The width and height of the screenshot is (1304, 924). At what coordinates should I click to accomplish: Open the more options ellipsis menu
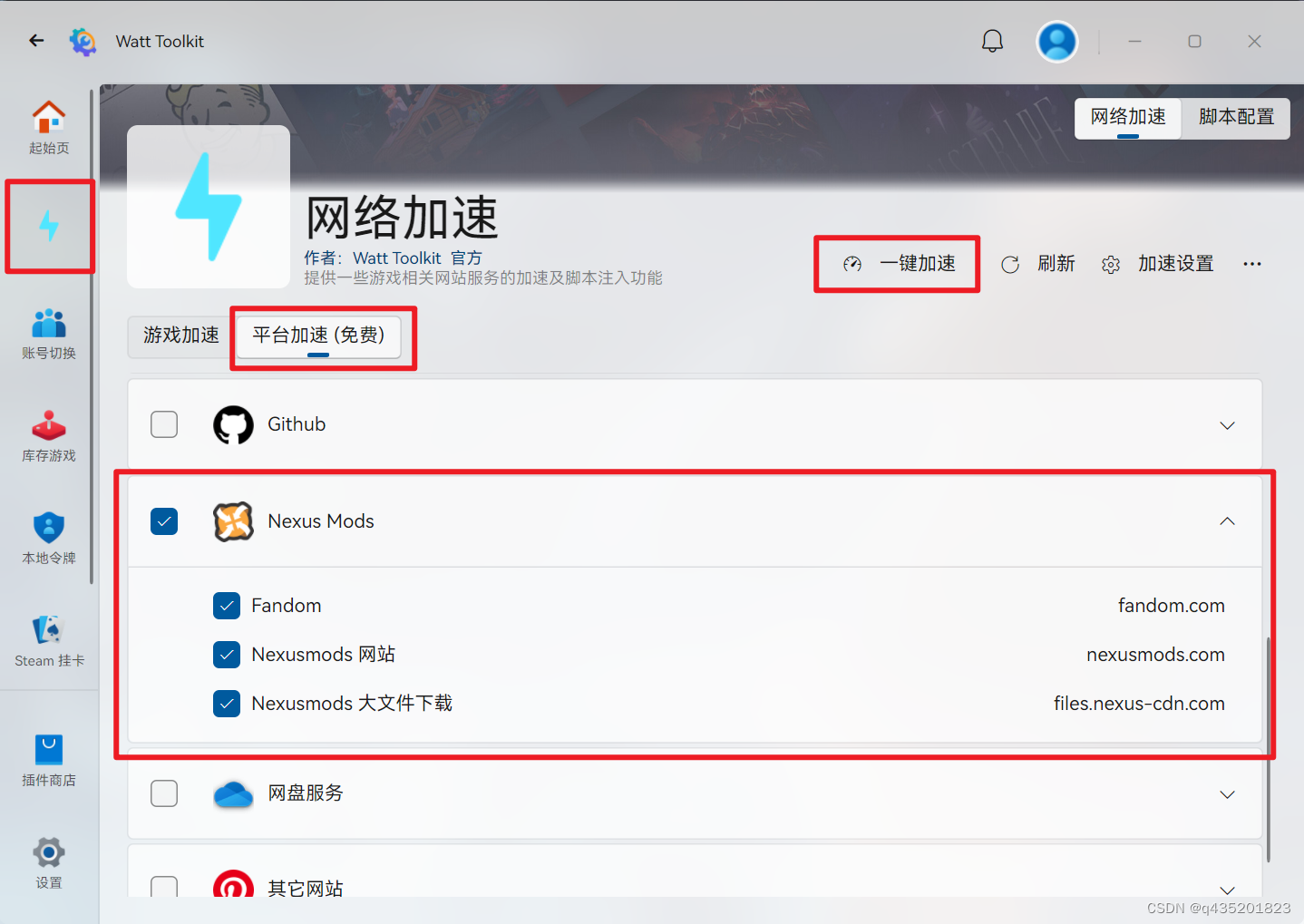[x=1252, y=264]
